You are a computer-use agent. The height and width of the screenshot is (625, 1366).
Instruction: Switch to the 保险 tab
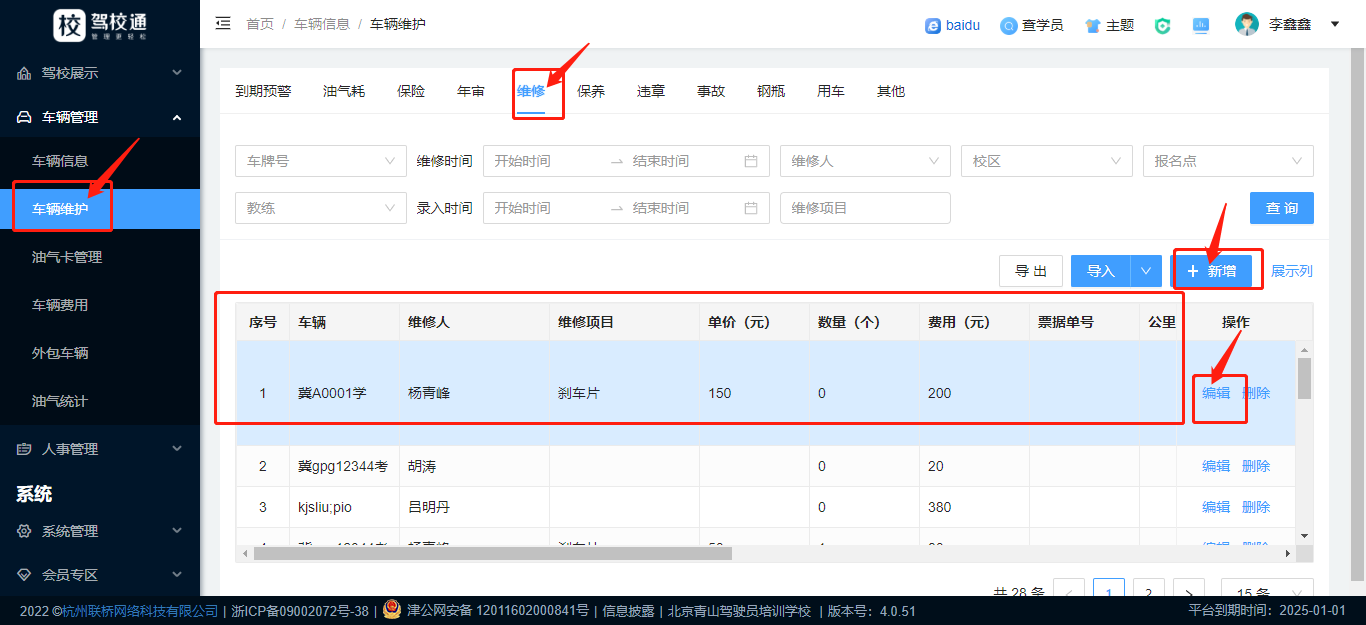(411, 91)
